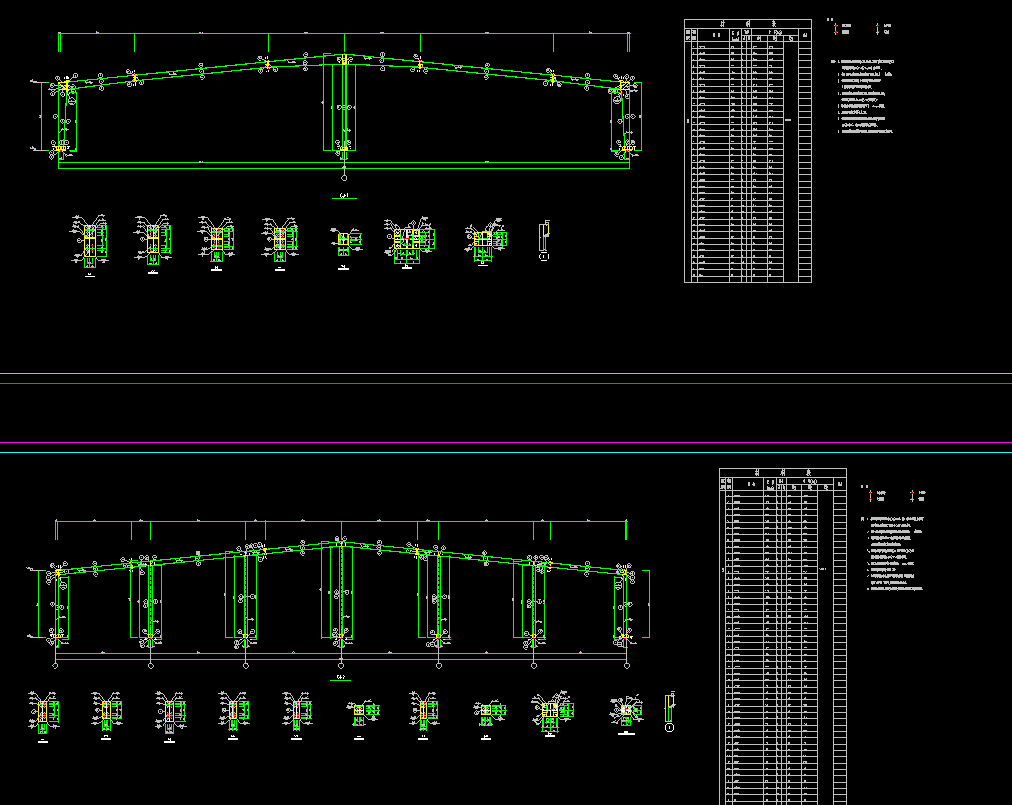Click the cyan horizontal divider line
Viewport: 1012px width, 805px height.
point(500,452)
